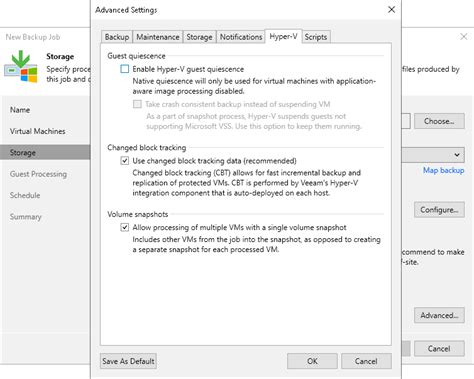Go to the Notifications tab

[x=241, y=37]
